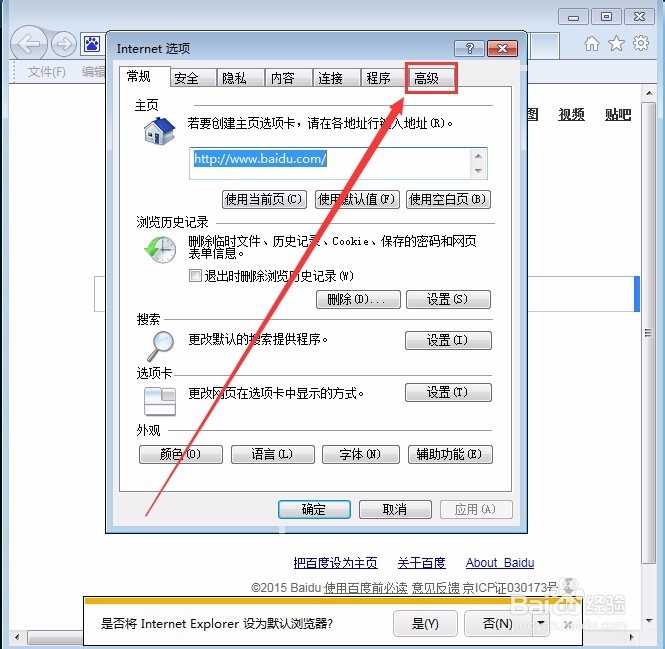Enable delete browsing history on exit checkbox
Viewport: 665px width, 649px height.
click(195, 276)
